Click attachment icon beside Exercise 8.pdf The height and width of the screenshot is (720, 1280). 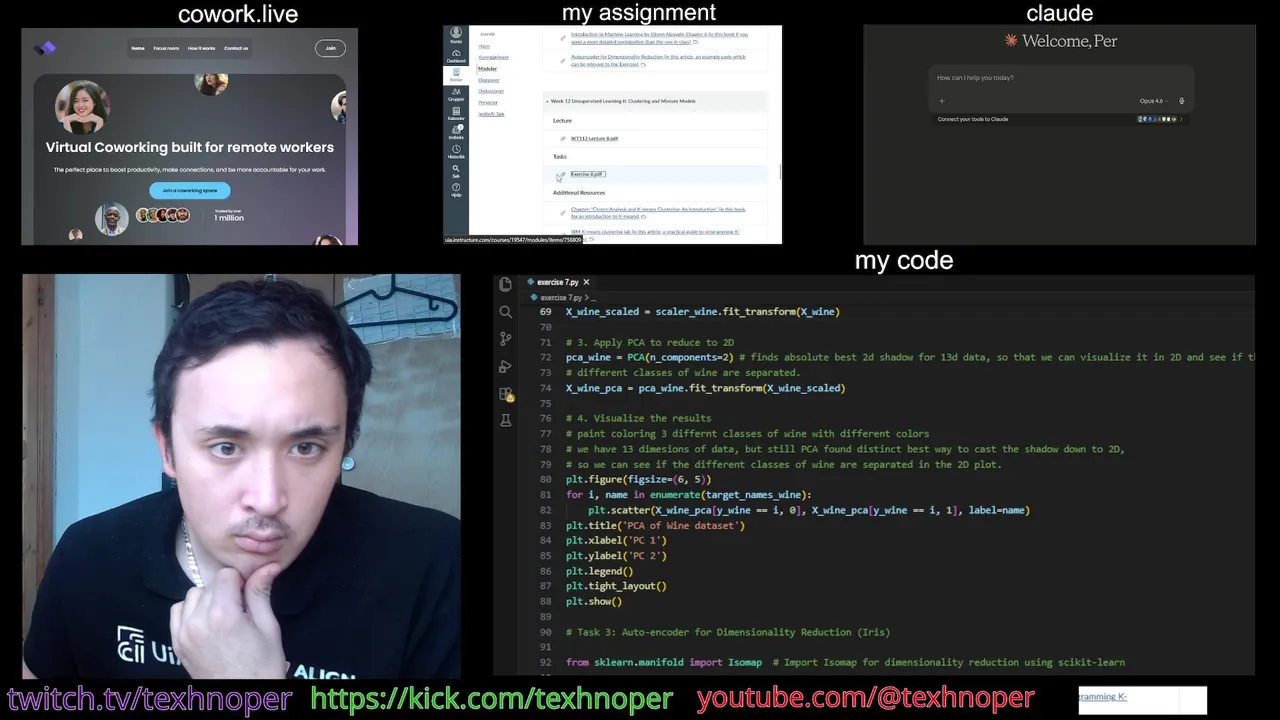click(x=563, y=174)
